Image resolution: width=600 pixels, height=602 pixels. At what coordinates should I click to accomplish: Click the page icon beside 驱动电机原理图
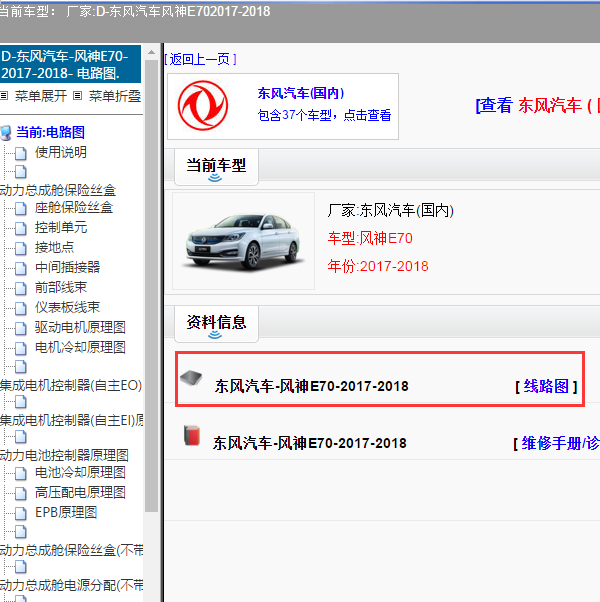click(21, 328)
